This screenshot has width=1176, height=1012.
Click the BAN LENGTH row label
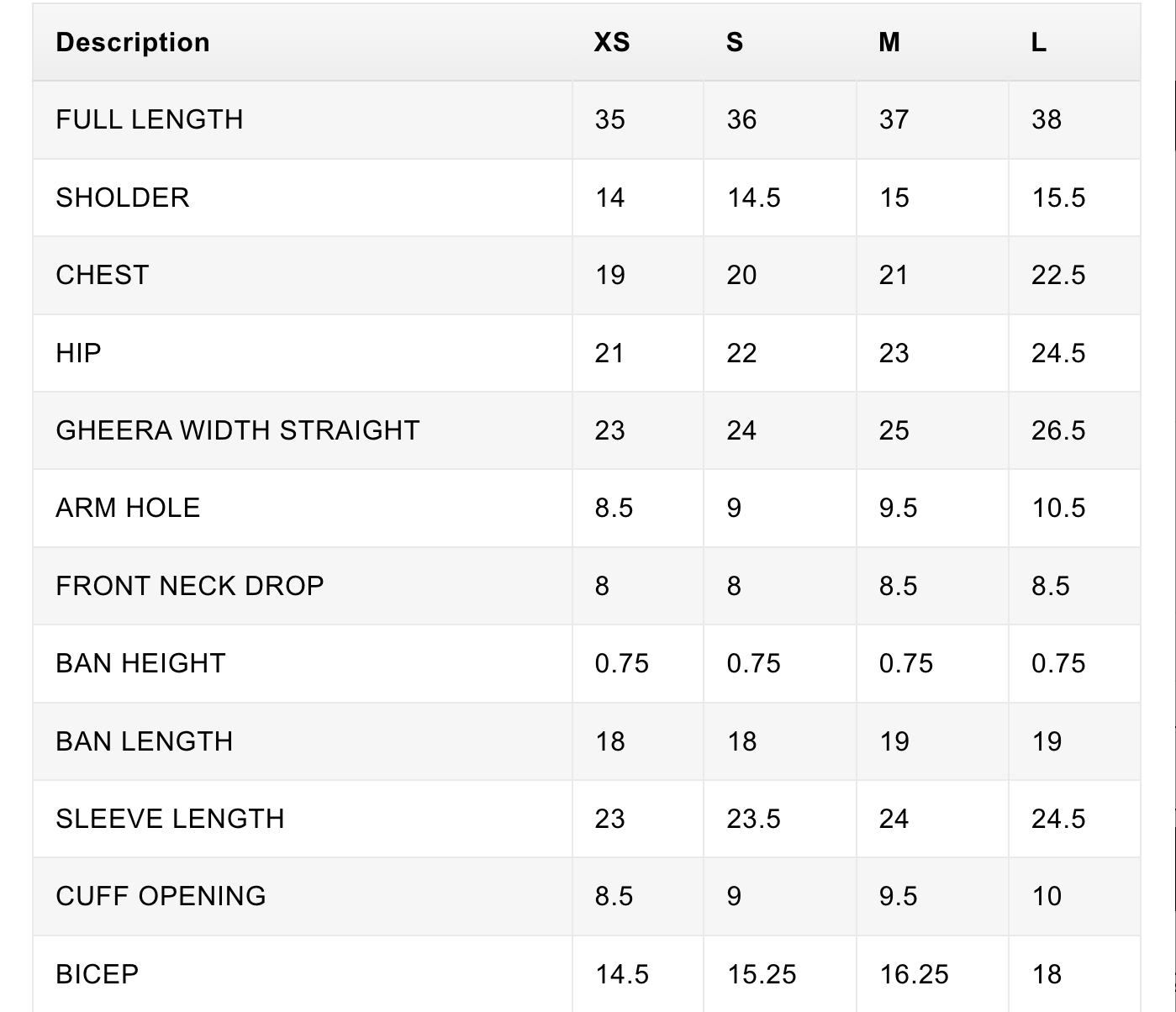tap(145, 741)
